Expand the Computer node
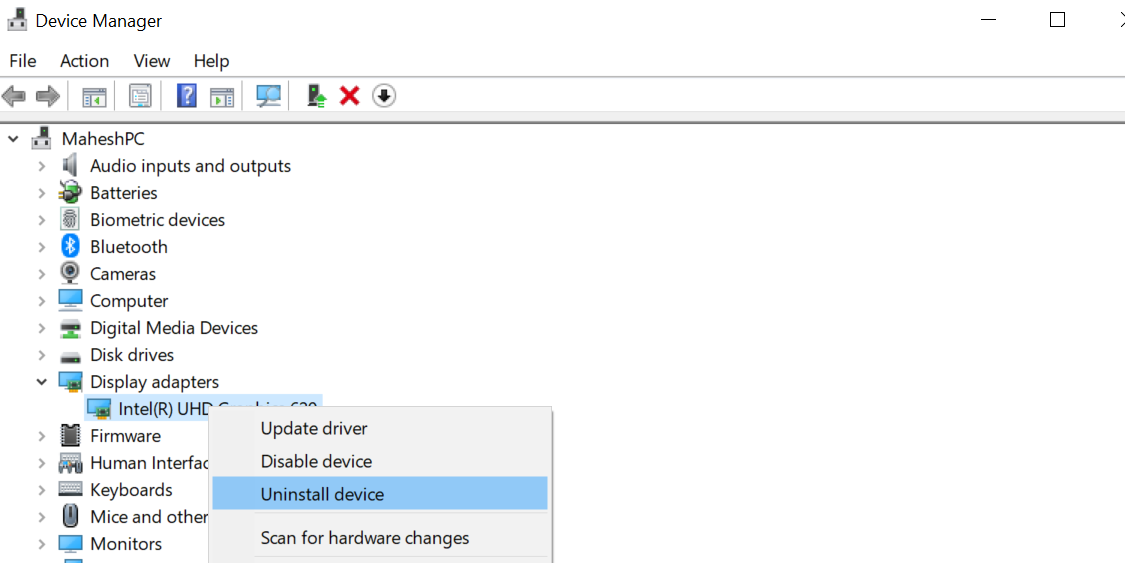Viewport: 1125px width, 563px height. (42, 301)
